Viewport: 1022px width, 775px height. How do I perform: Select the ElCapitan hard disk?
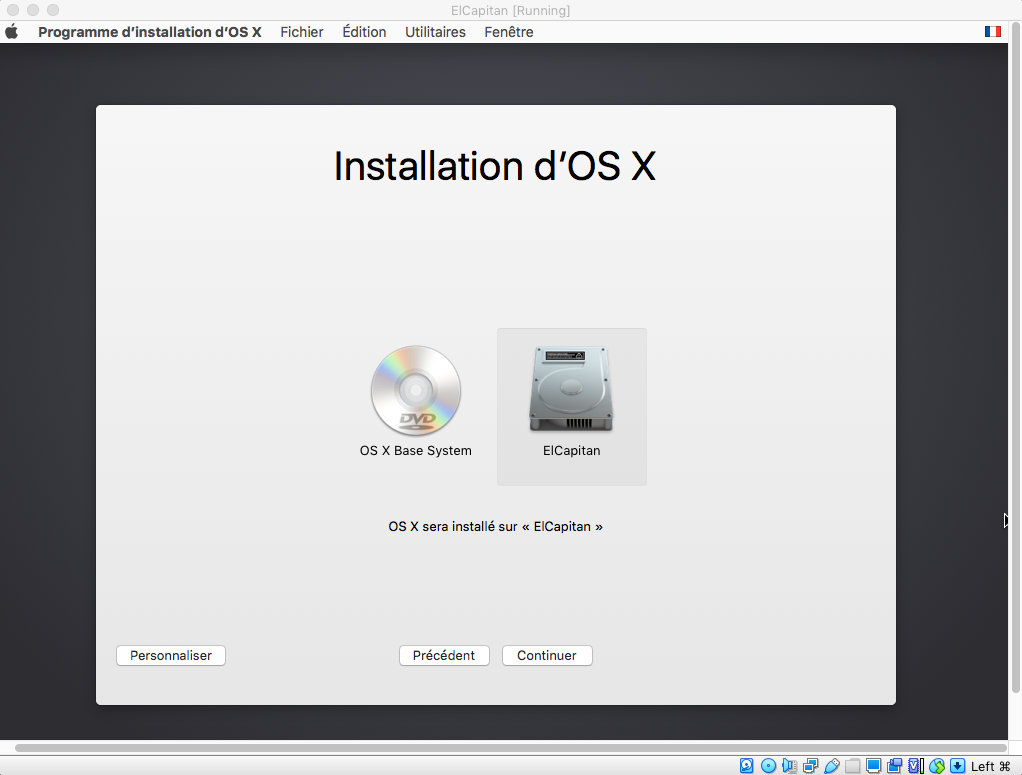pos(572,407)
